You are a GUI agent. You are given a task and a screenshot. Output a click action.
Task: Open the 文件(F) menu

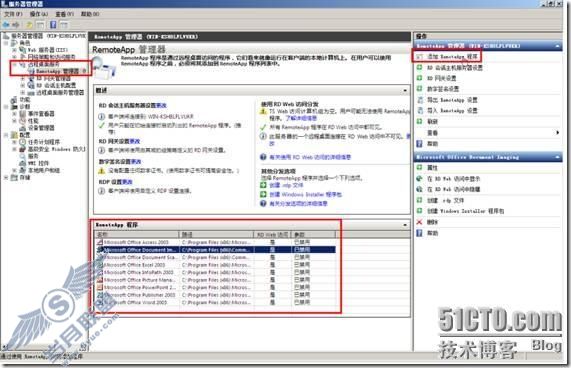pyautogui.click(x=13, y=14)
